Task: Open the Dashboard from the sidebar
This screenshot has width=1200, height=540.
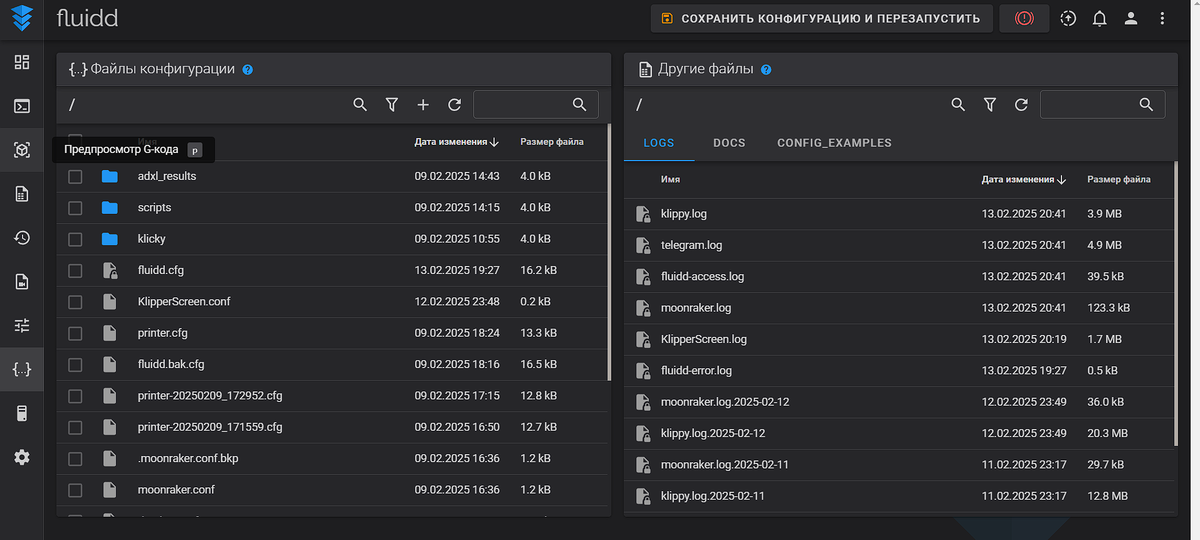Action: point(22,62)
